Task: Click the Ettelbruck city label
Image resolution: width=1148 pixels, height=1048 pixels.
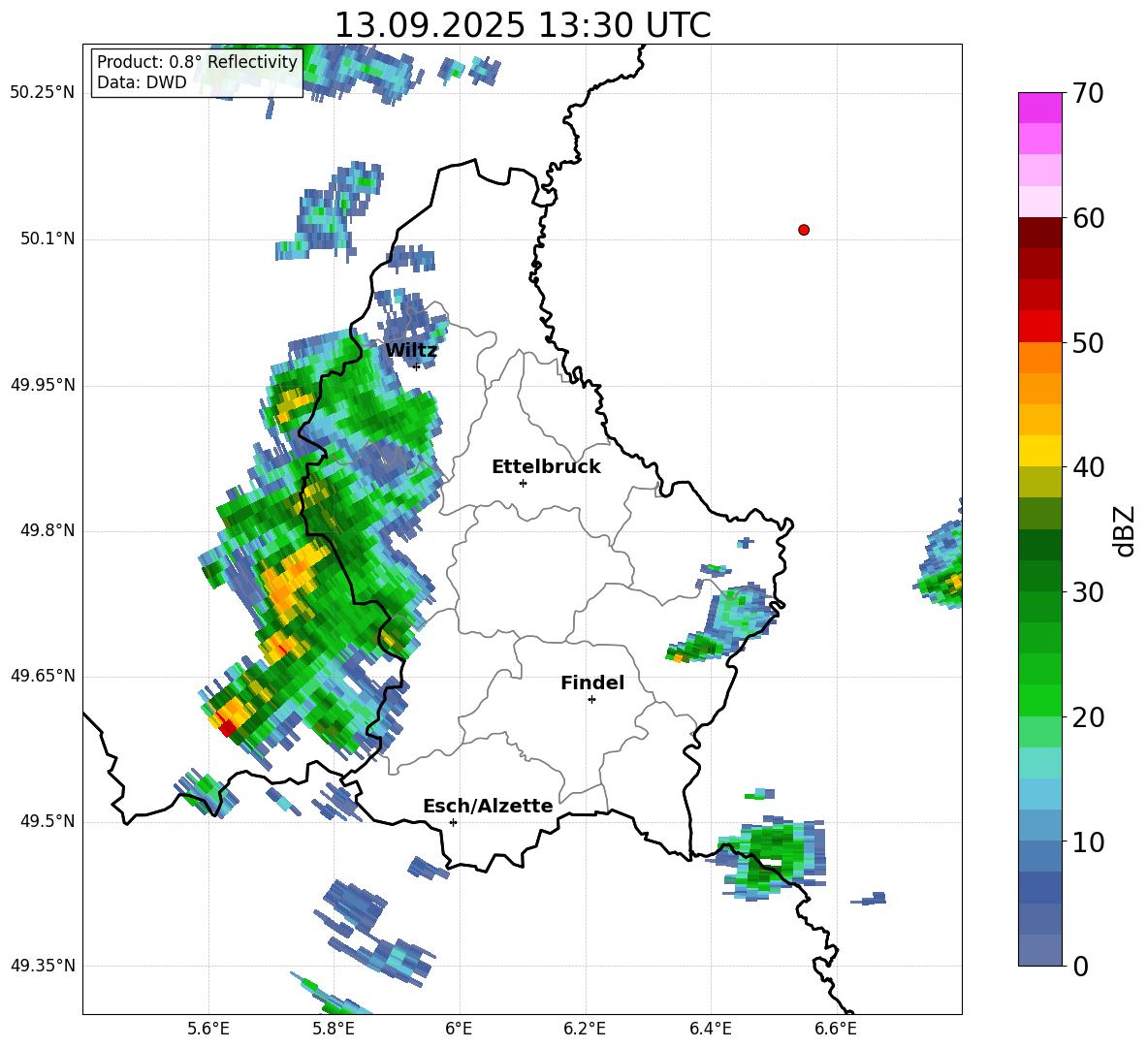Action: click(x=546, y=467)
